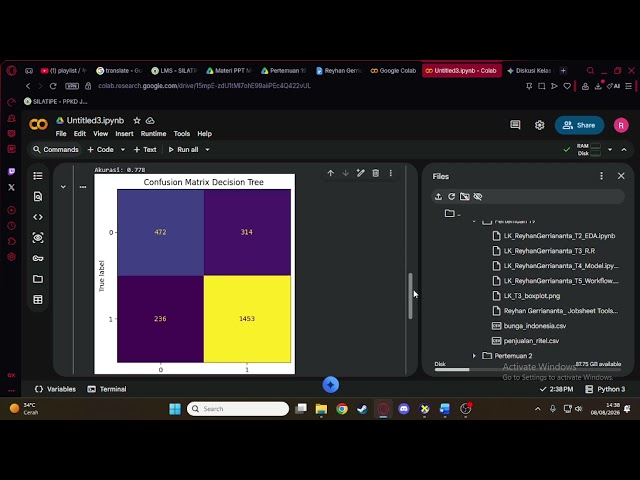The height and width of the screenshot is (480, 640).
Task: Open the code snippets sidebar icon
Action: point(38,217)
